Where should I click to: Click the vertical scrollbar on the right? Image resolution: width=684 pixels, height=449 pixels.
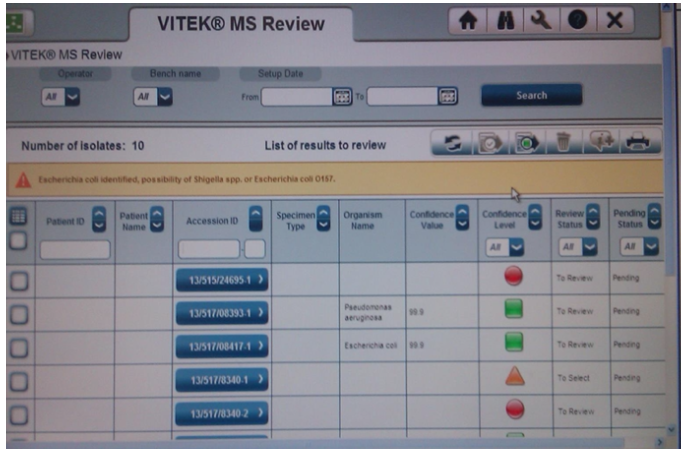pos(668,161)
